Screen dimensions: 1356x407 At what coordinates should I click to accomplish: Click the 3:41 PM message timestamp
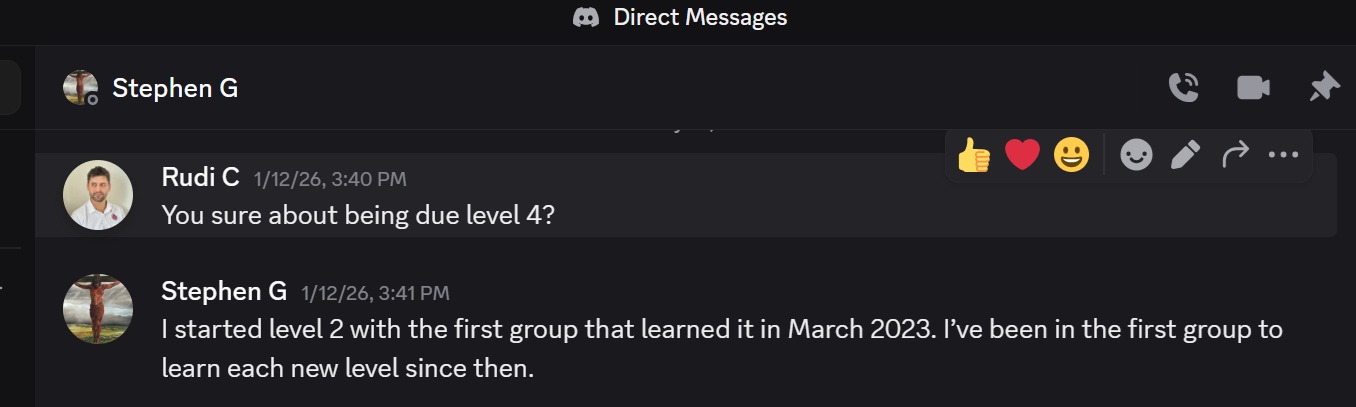pyautogui.click(x=373, y=294)
